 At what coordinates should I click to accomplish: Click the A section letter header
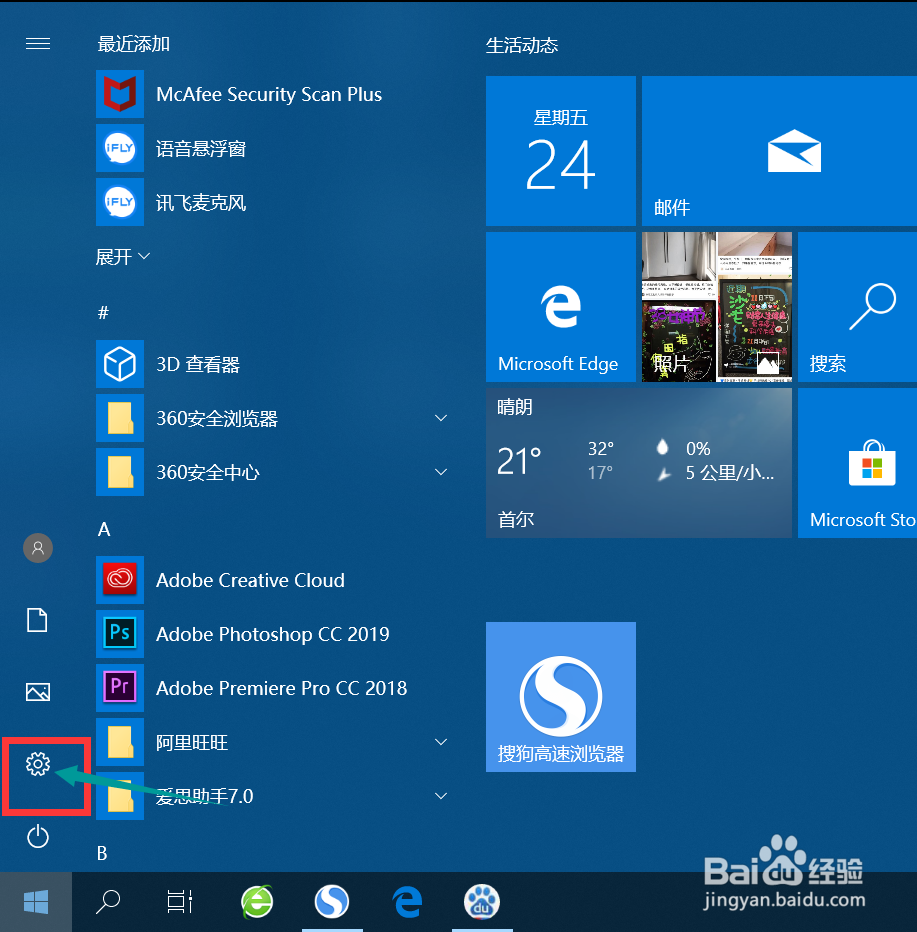point(104,529)
